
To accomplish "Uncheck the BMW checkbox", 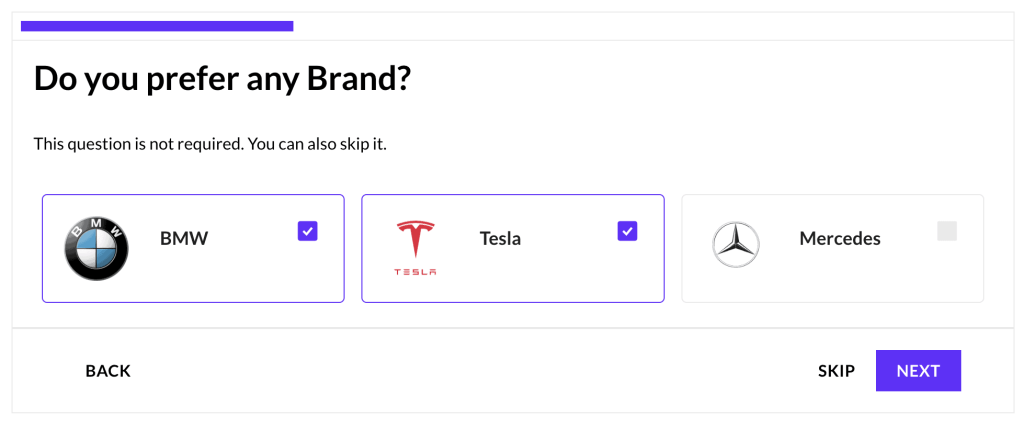I will (x=307, y=231).
